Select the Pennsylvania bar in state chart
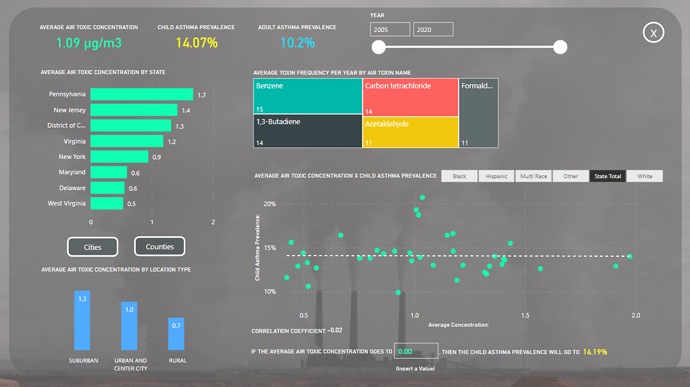 tap(142, 94)
